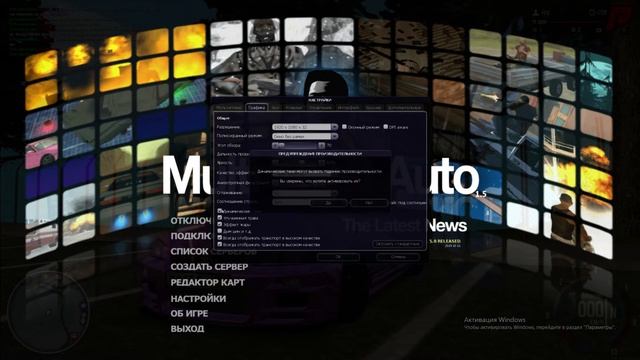Switch to the Мультиплеер settings tab
The height and width of the screenshot is (360, 640).
pyautogui.click(x=229, y=108)
